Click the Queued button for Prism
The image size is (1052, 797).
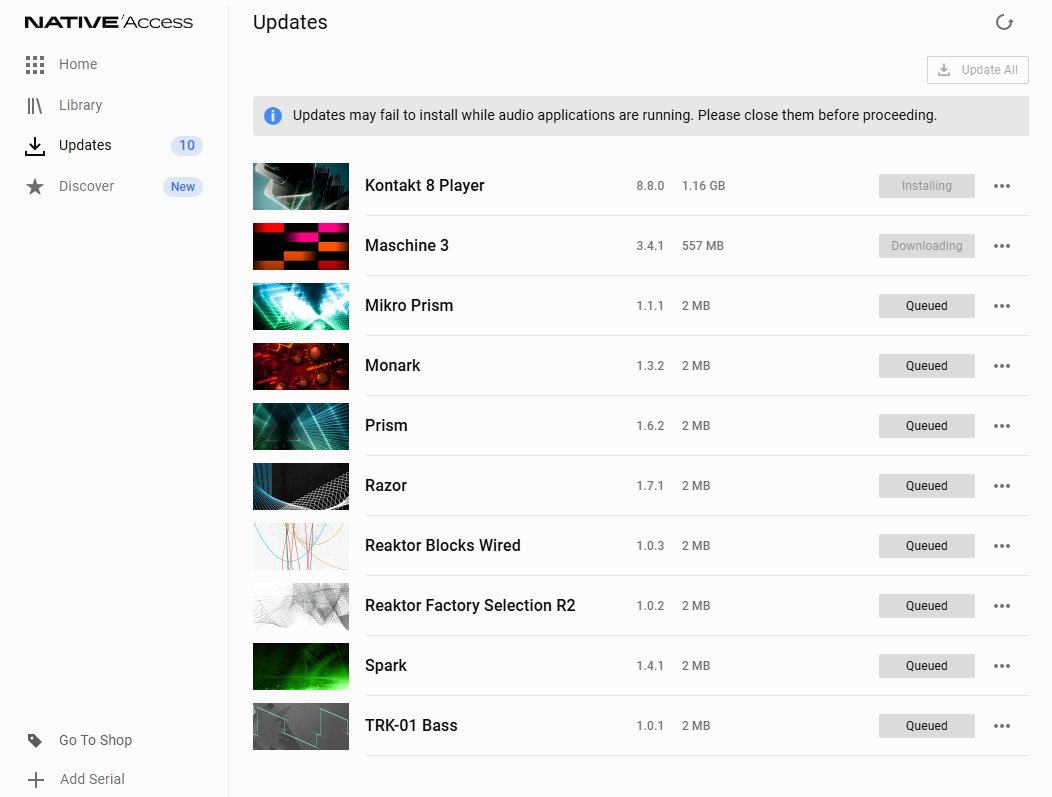tap(927, 426)
